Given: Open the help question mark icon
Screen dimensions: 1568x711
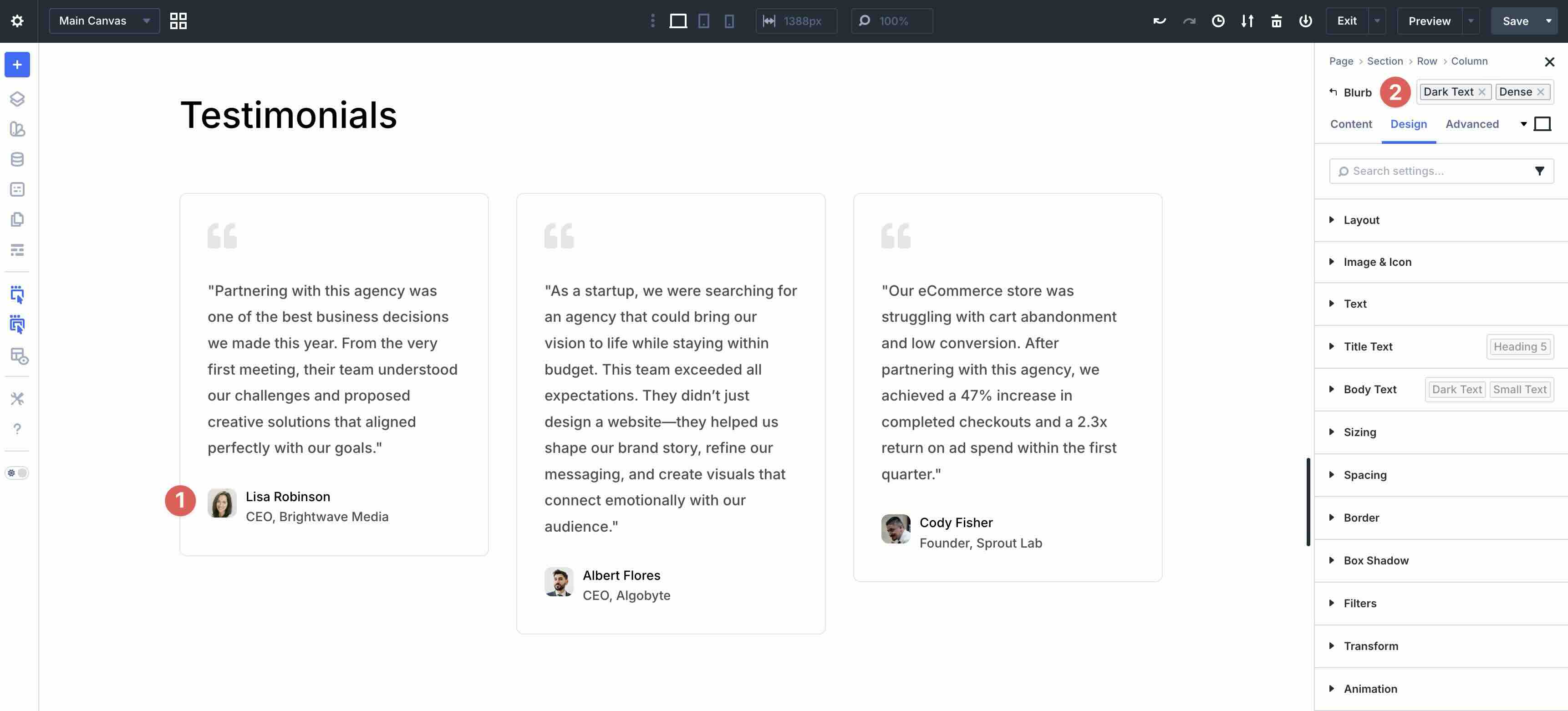Looking at the screenshot, I should (17, 429).
